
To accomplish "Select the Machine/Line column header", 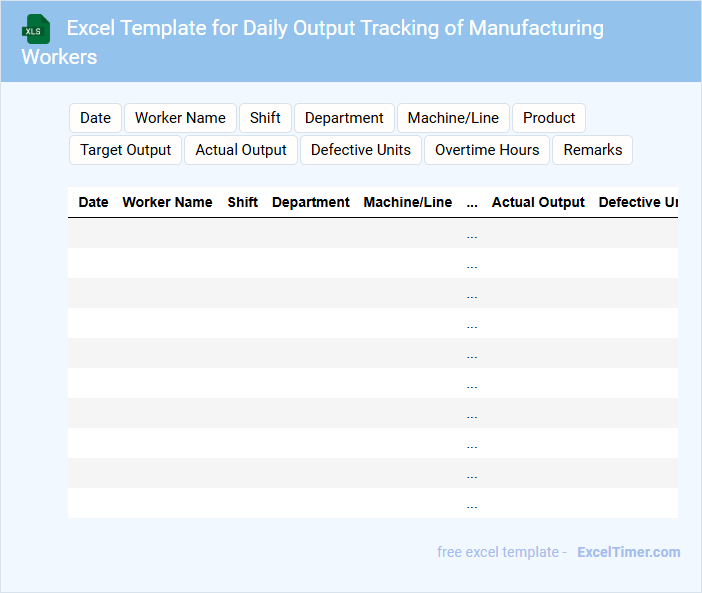I will (x=407, y=202).
